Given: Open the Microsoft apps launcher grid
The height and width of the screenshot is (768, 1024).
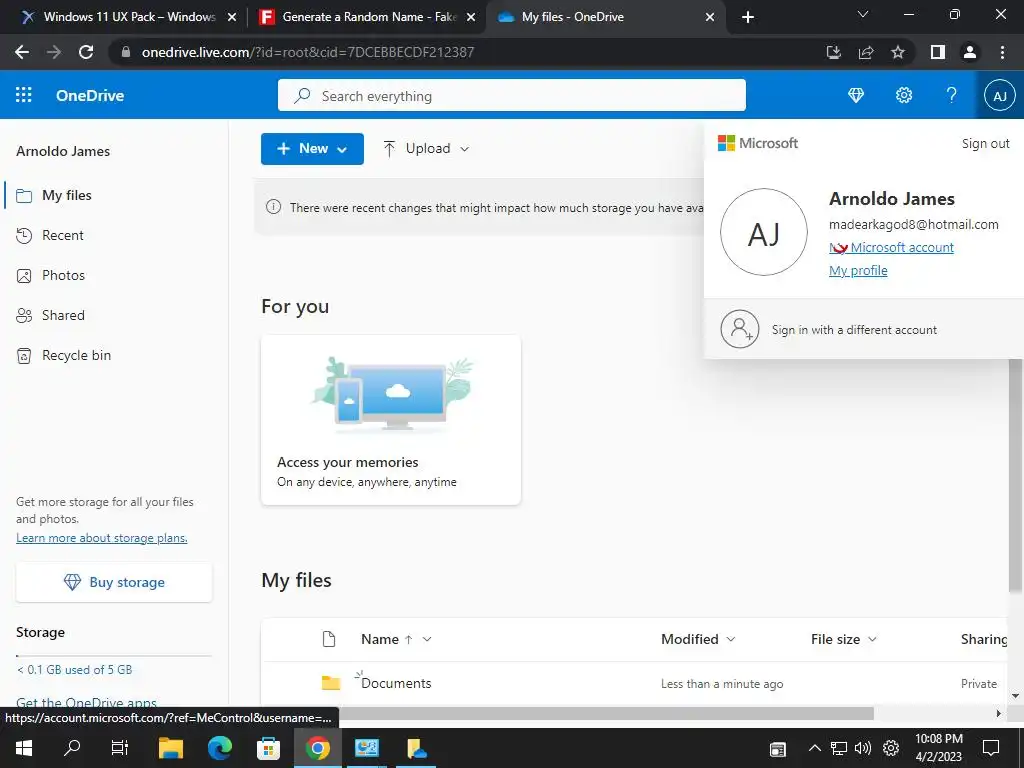Looking at the screenshot, I should click(24, 95).
